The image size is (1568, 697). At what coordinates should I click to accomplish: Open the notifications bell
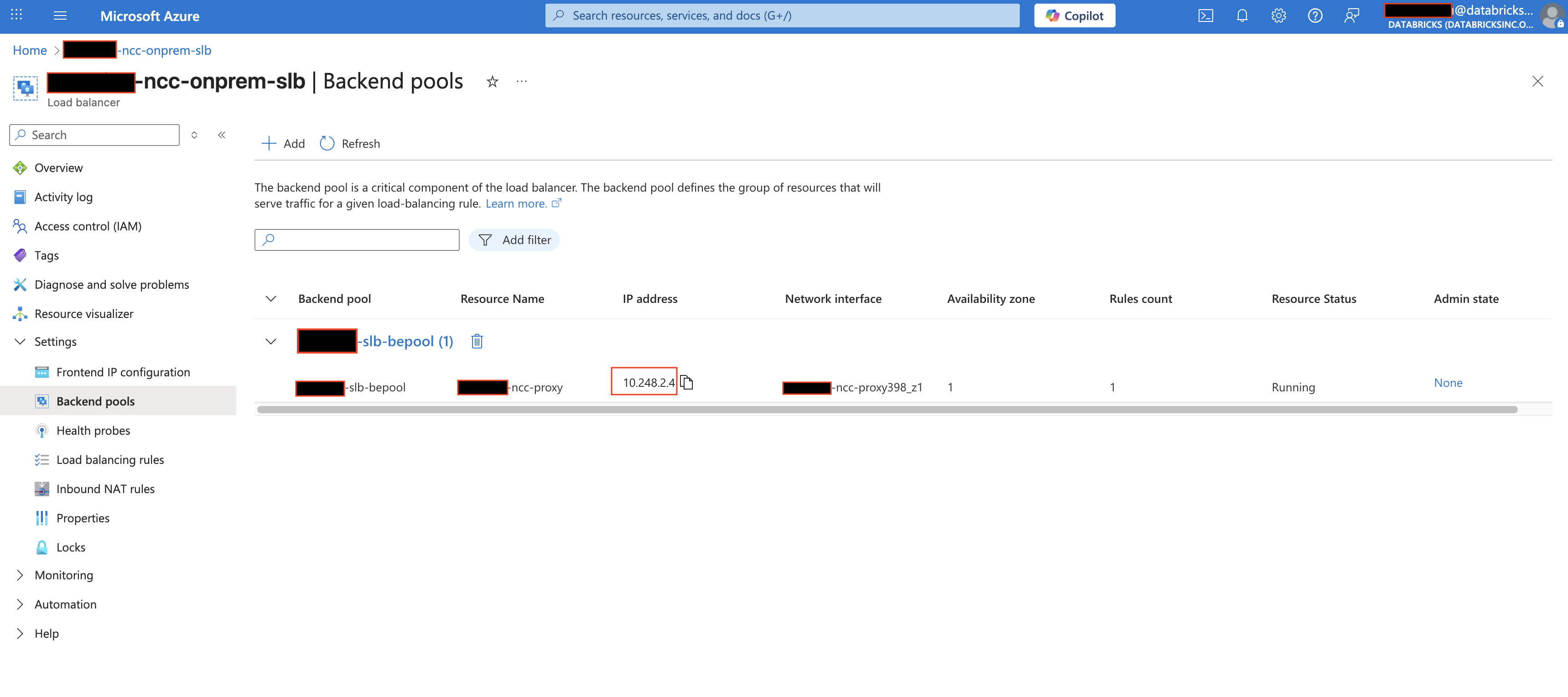tap(1242, 15)
